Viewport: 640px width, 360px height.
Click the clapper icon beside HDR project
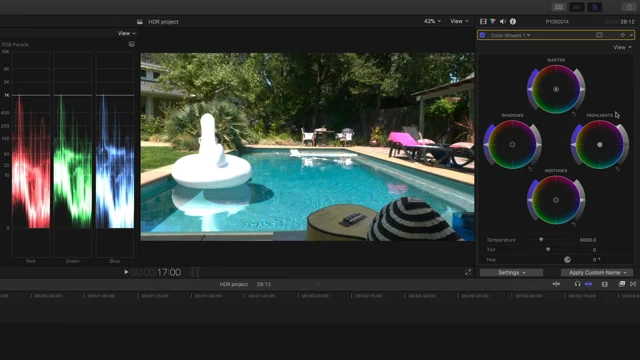140,22
